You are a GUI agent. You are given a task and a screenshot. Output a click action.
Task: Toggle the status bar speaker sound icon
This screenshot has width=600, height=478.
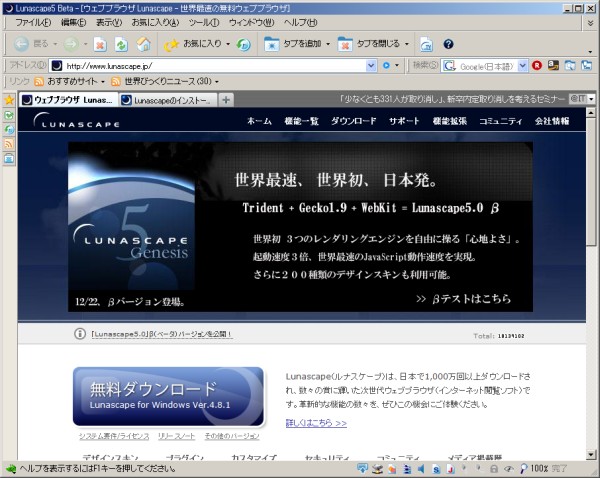coord(421,468)
